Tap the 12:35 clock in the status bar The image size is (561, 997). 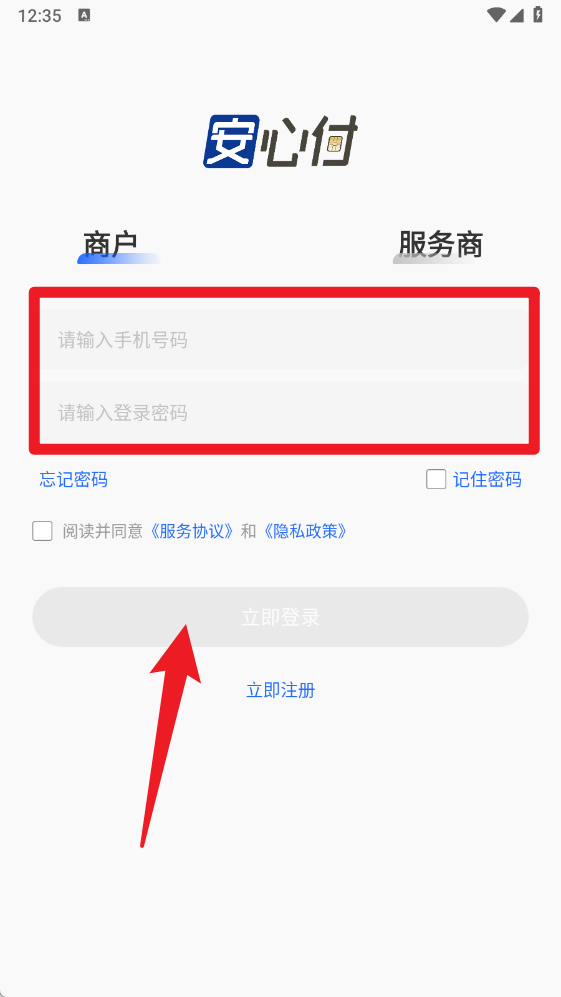39,16
